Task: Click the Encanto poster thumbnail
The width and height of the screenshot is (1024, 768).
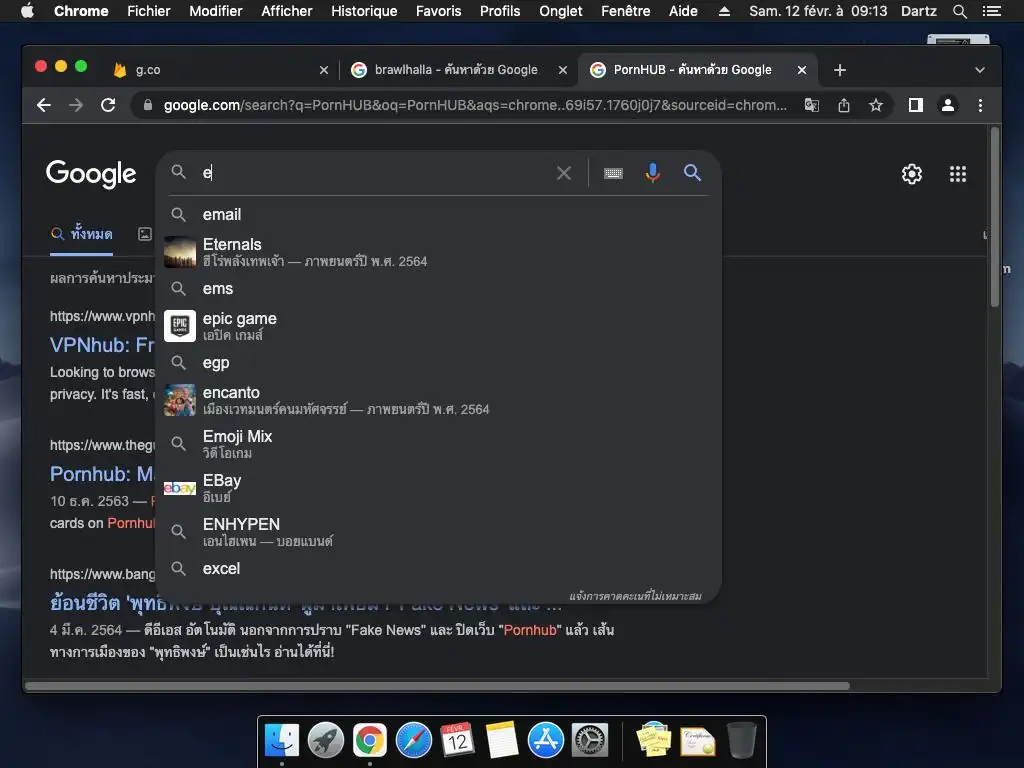Action: (180, 400)
